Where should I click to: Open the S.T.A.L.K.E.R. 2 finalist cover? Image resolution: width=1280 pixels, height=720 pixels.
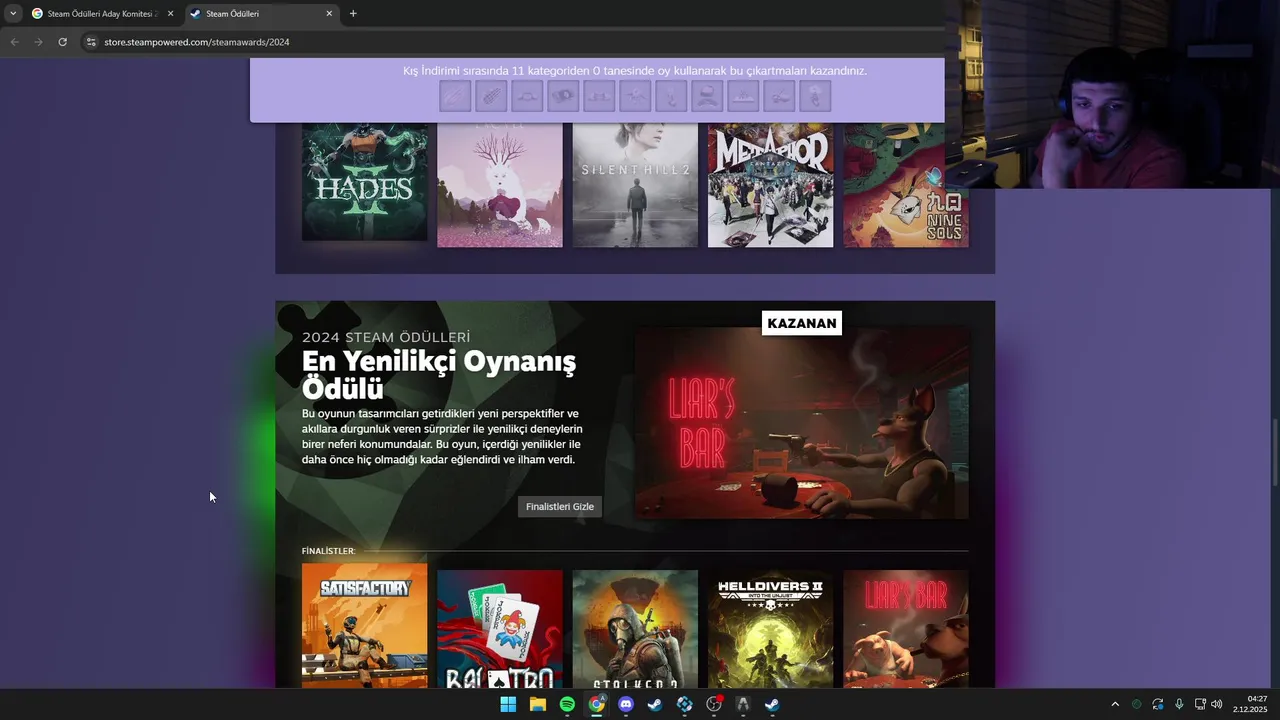pyautogui.click(x=635, y=629)
